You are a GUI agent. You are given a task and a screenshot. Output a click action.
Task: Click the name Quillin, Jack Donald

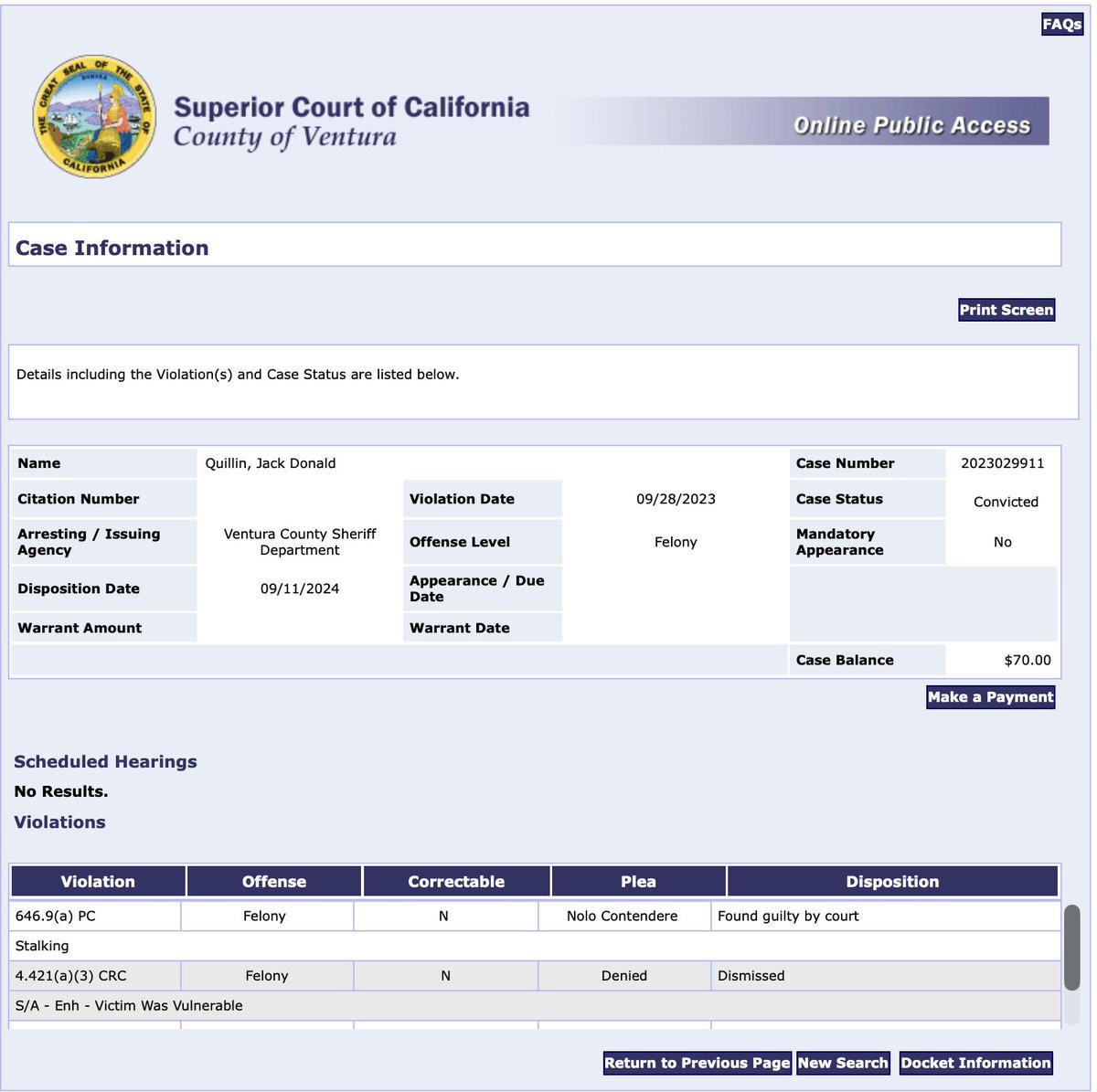tap(271, 463)
